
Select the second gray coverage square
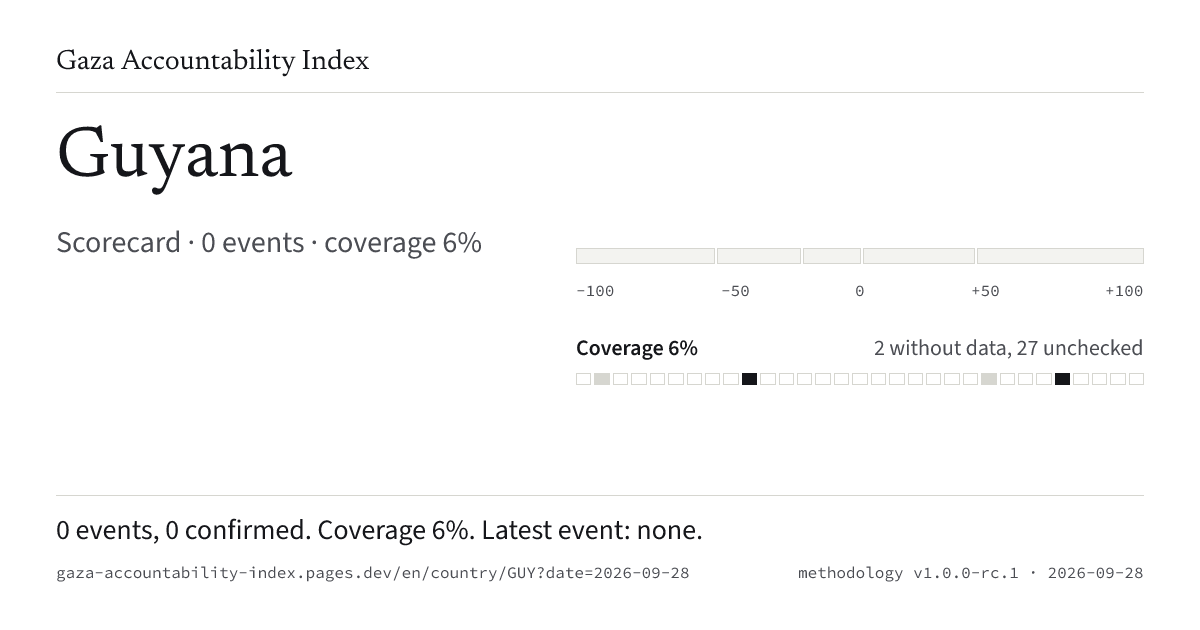989,379
